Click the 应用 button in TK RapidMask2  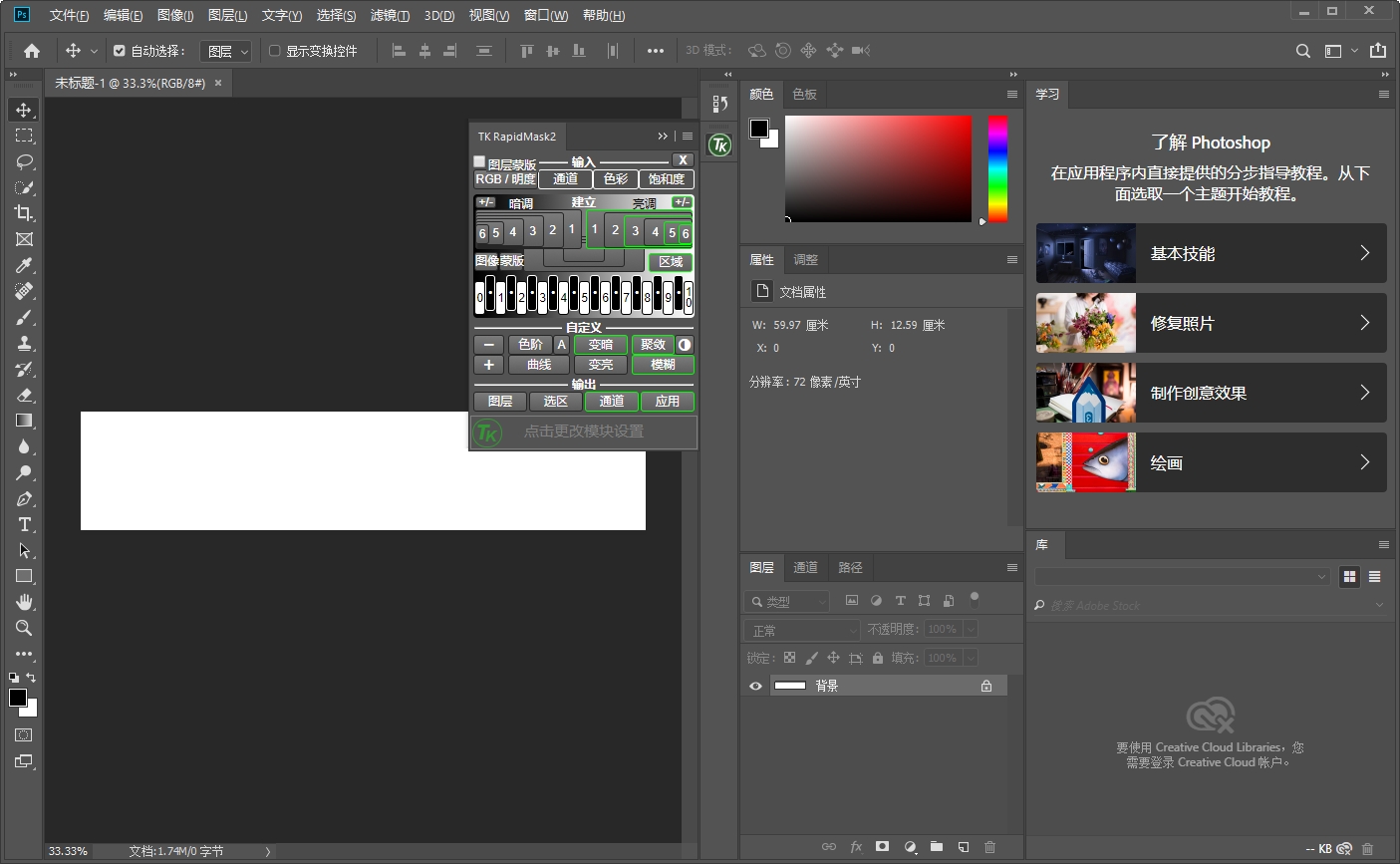pos(667,402)
